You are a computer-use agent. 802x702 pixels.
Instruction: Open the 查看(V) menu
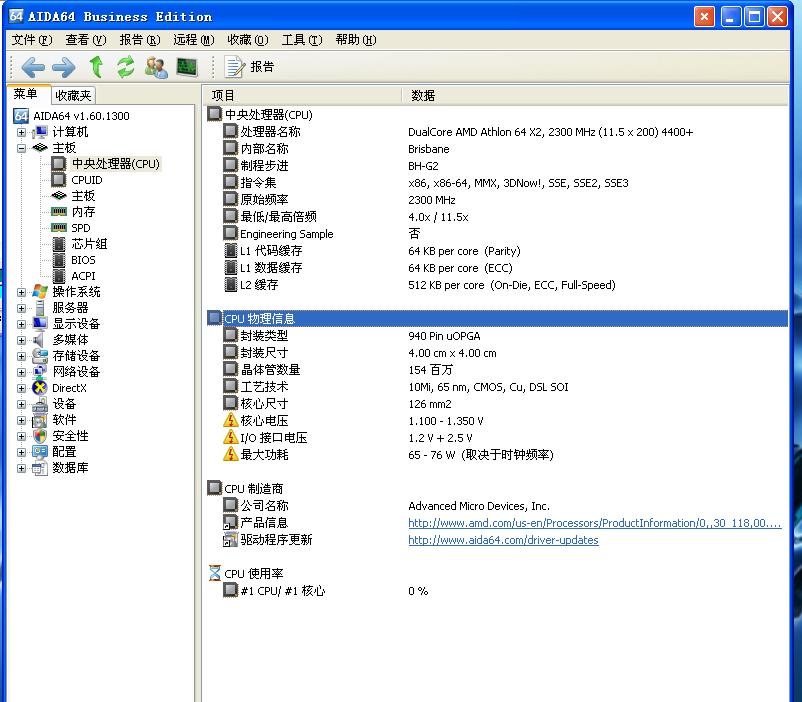coord(86,40)
